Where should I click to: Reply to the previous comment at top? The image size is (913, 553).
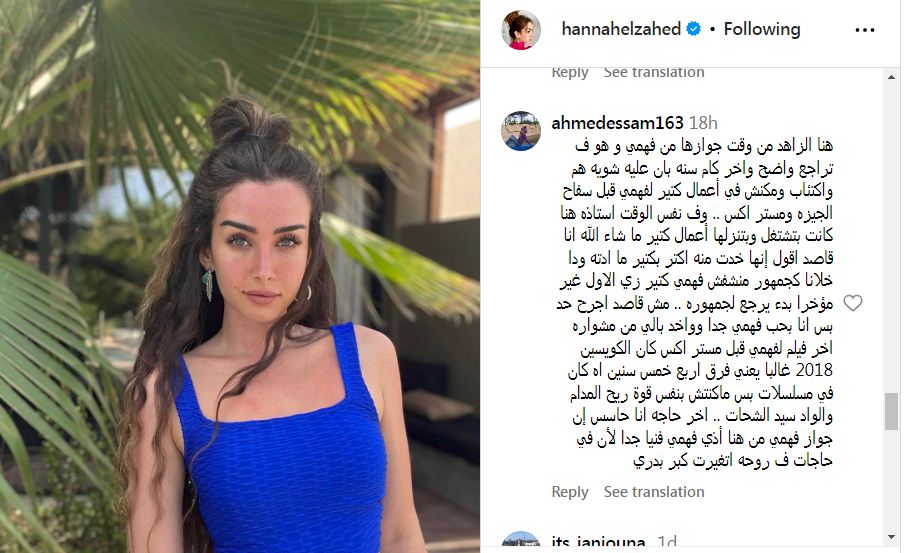[x=569, y=73]
